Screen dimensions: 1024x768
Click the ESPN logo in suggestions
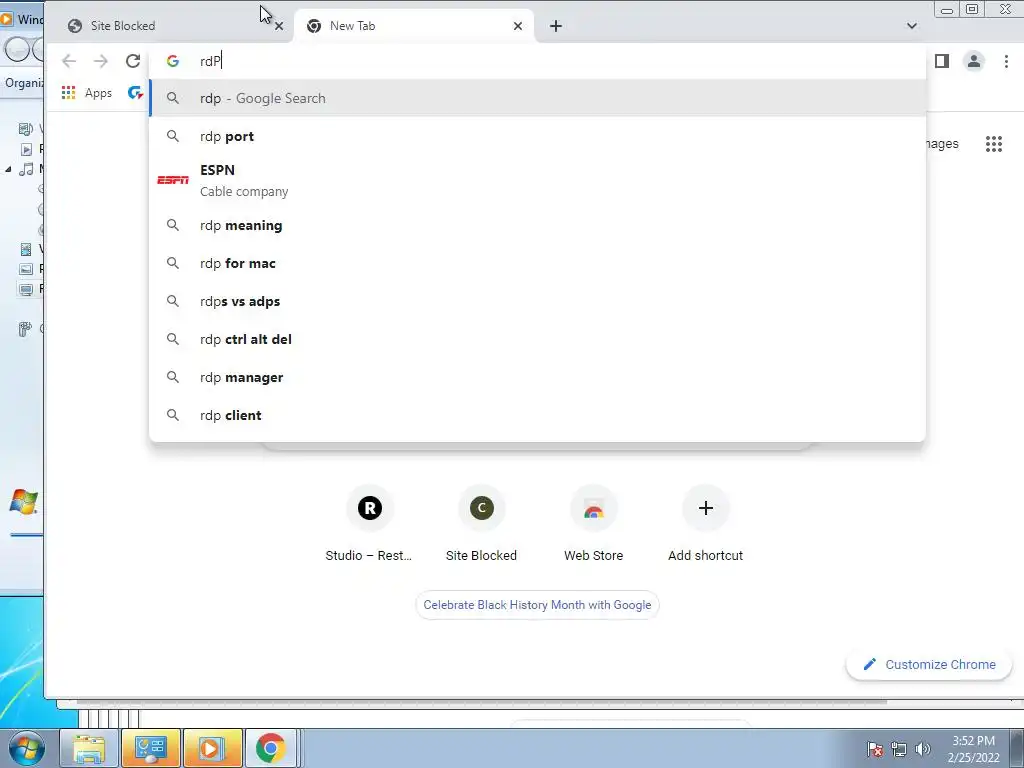tap(173, 180)
